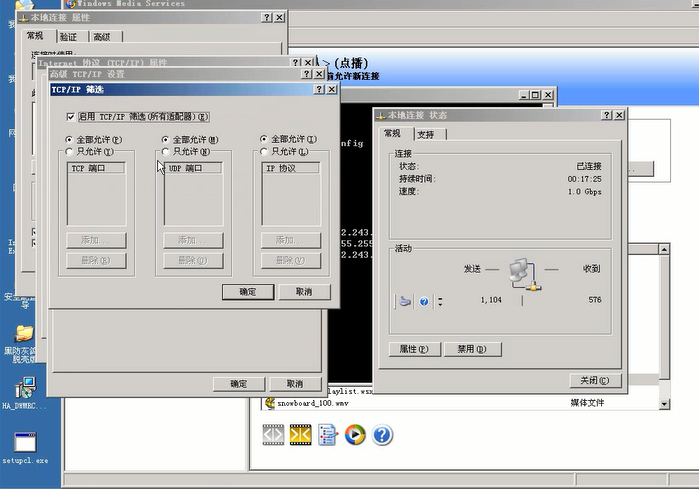The width and height of the screenshot is (699, 489).
Task: Click connection properties window title icon
Action: 24,18
